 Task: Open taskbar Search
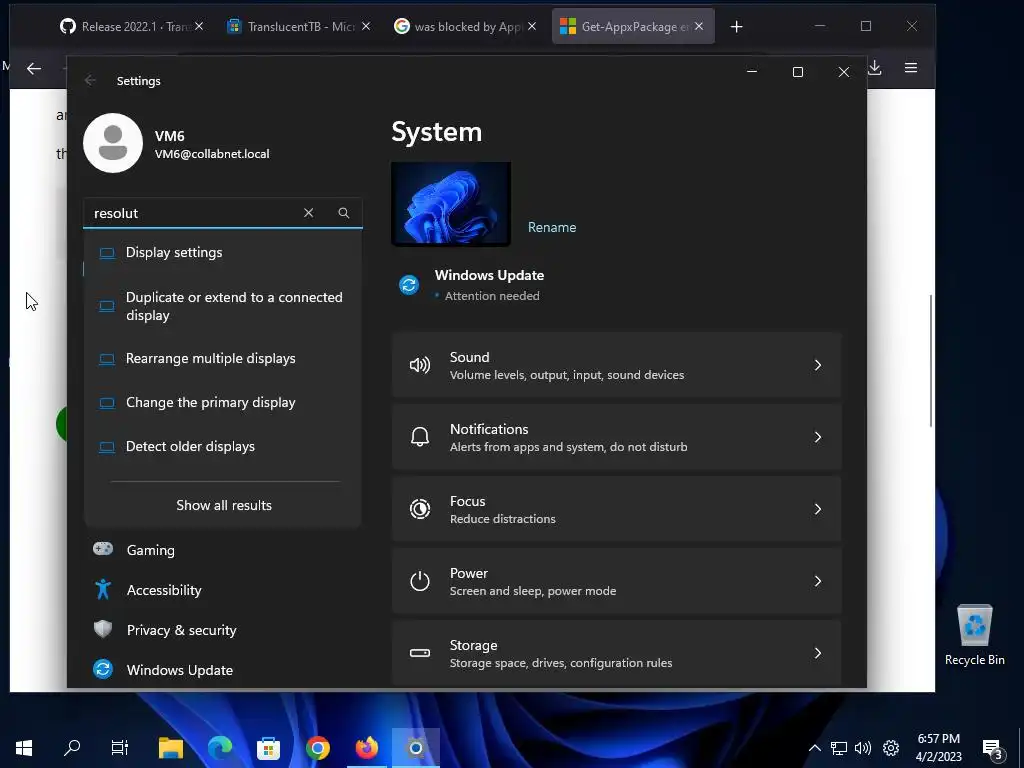72,748
